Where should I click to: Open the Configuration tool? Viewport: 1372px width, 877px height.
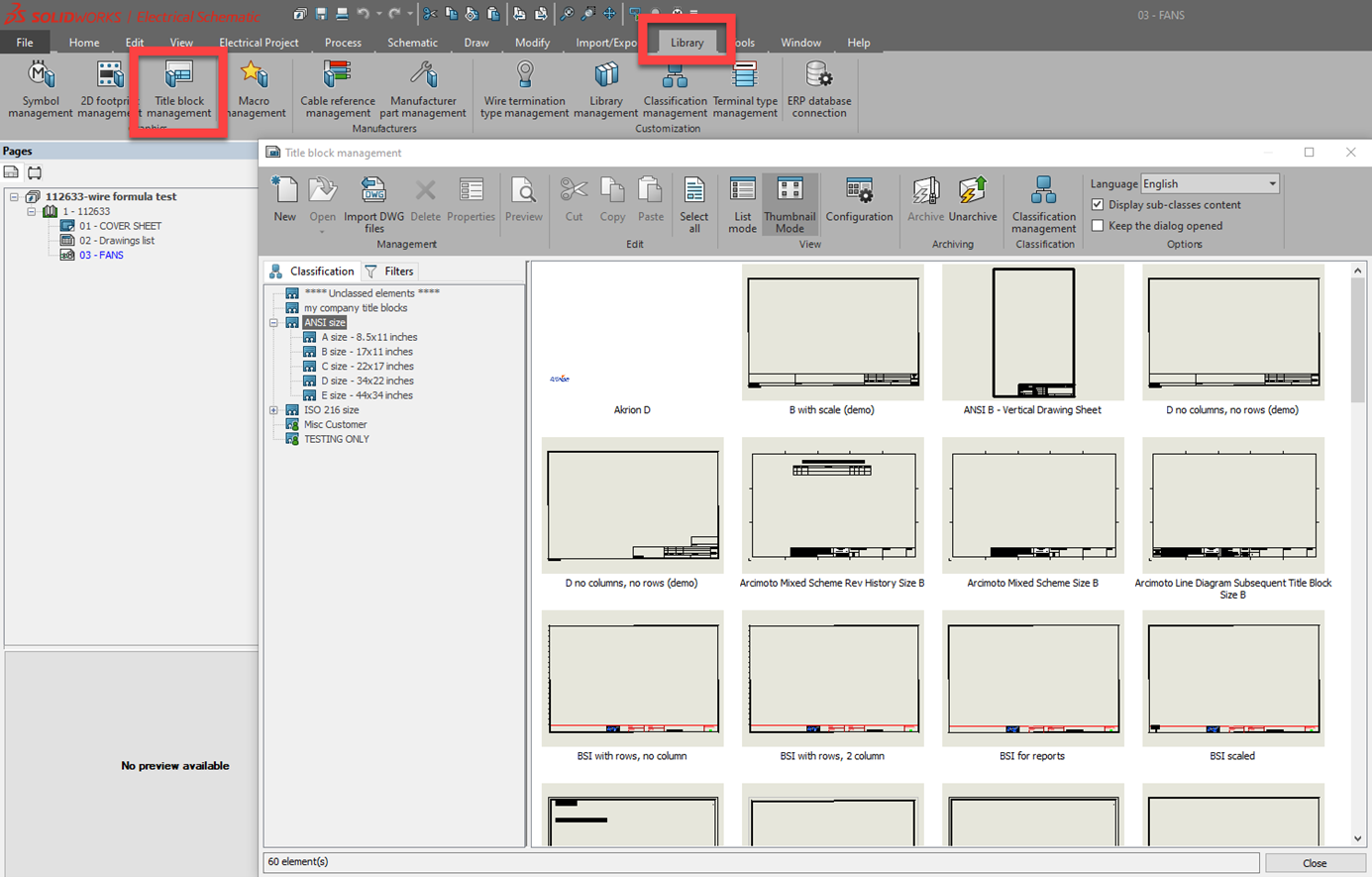click(859, 199)
